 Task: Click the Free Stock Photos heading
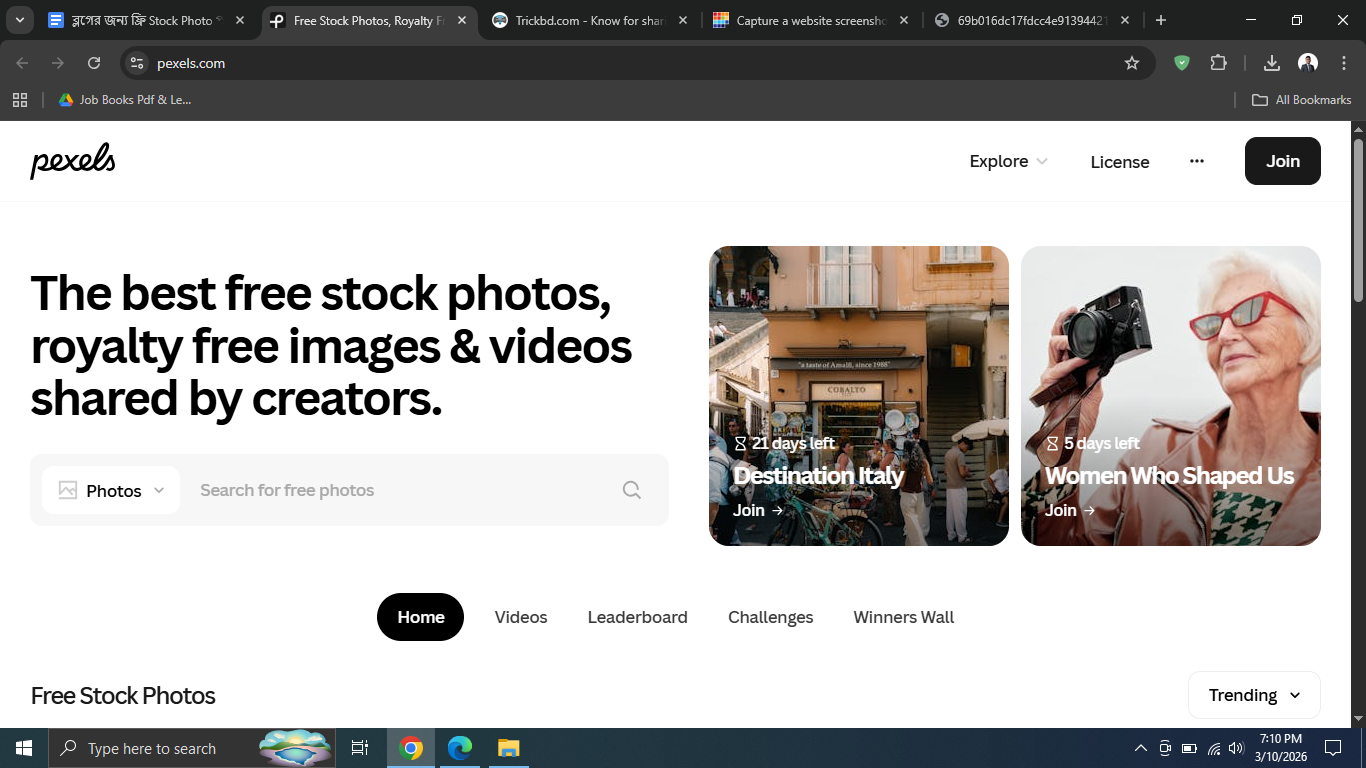coord(123,695)
